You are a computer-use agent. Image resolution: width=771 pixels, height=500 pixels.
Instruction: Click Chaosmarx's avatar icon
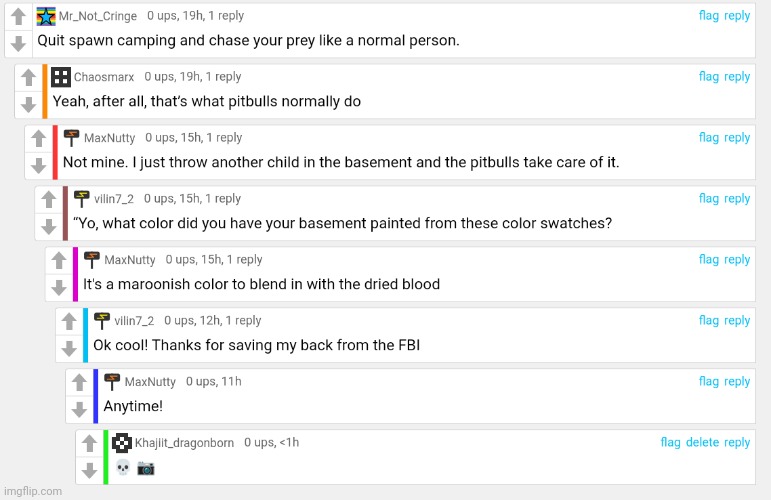click(x=61, y=77)
